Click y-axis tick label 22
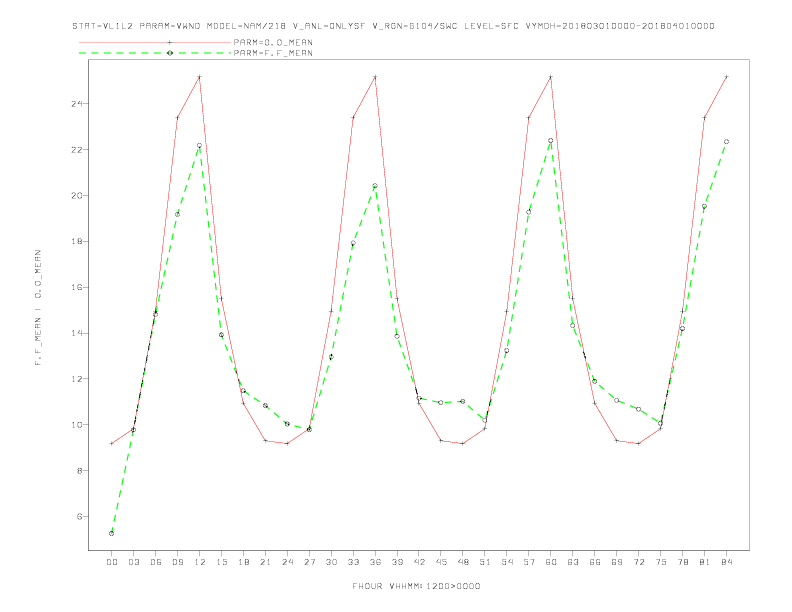 click(x=77, y=150)
